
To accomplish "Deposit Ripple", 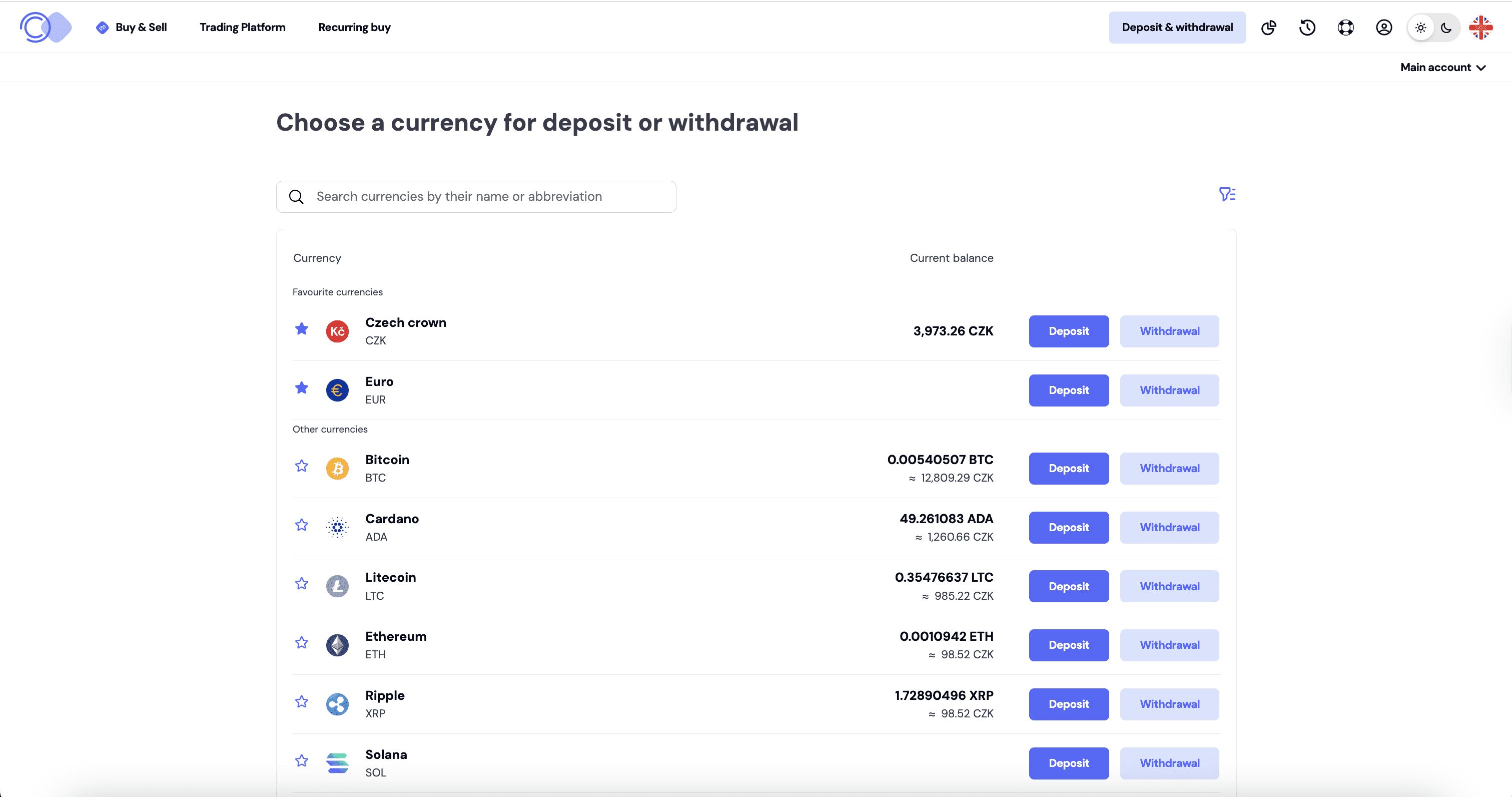I will 1069,704.
